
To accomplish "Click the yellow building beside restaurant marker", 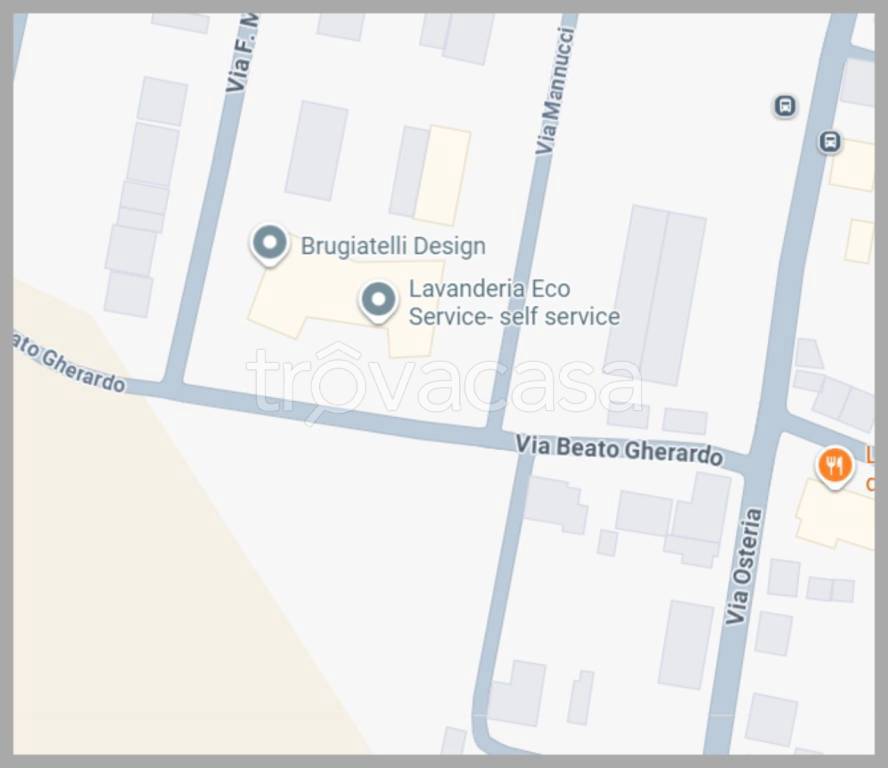I will [x=835, y=515].
